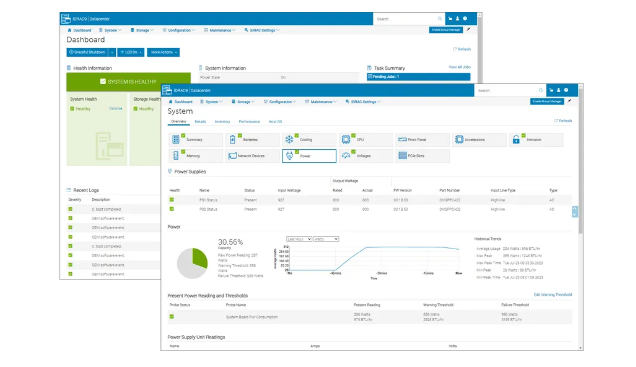Screen dimensions: 636x367
Task: Open the Summary tile in System window
Action: pyautogui.click(x=196, y=140)
